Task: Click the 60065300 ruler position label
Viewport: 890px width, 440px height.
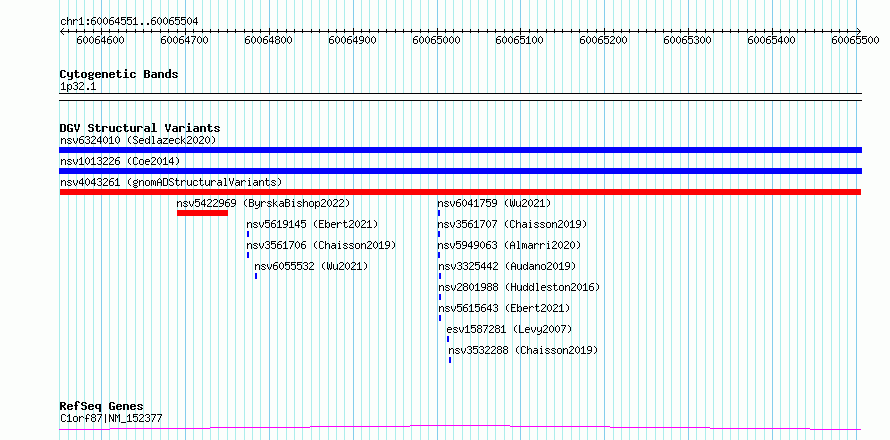Action: (x=687, y=40)
